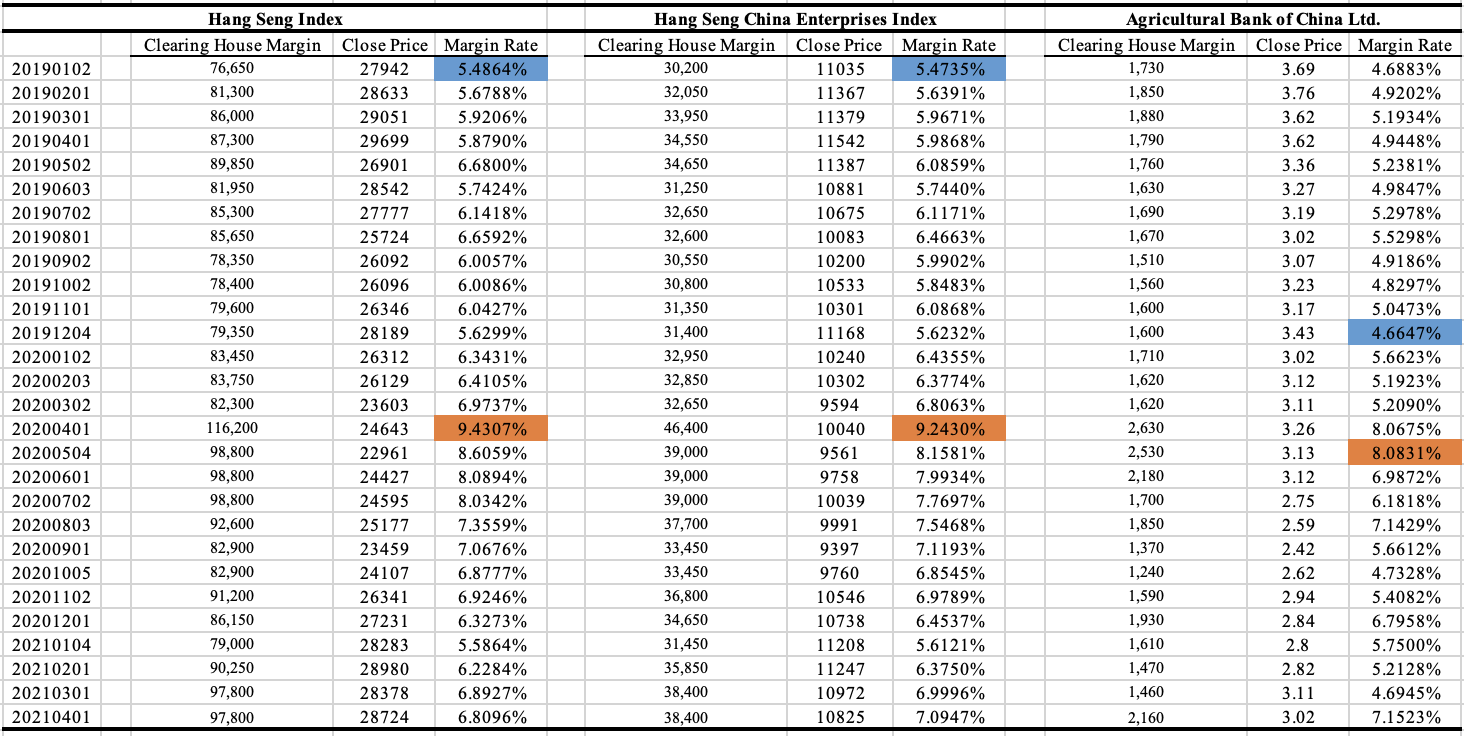Select the blue-highlighted 5.4864% margin rate cell

(x=491, y=68)
